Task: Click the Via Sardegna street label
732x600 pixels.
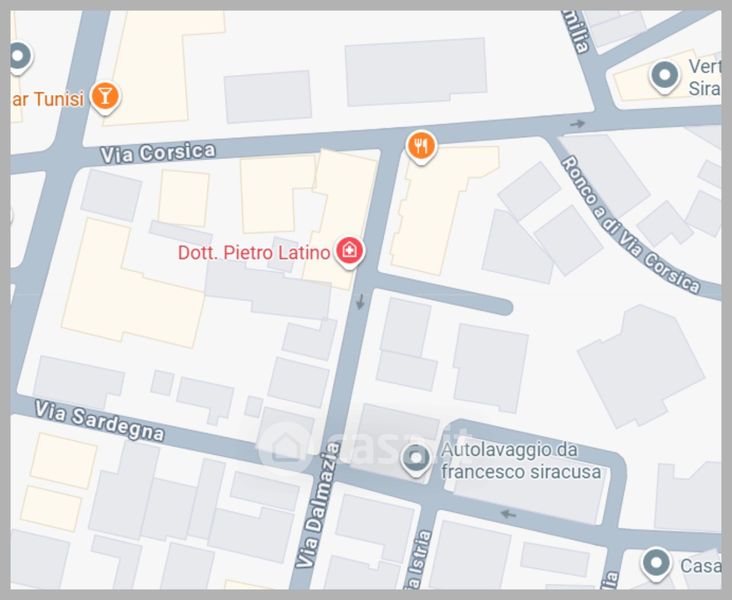Action: pos(99,422)
